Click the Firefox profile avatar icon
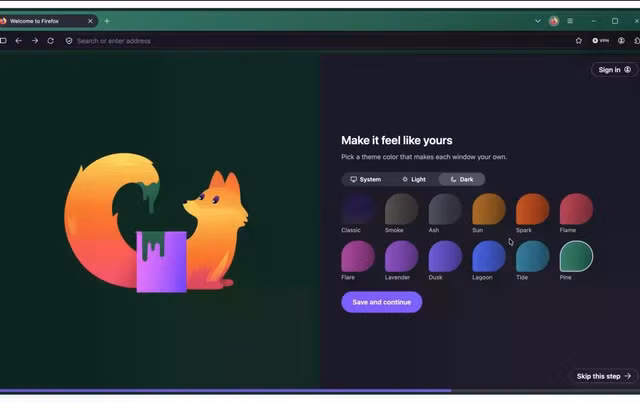 [554, 21]
